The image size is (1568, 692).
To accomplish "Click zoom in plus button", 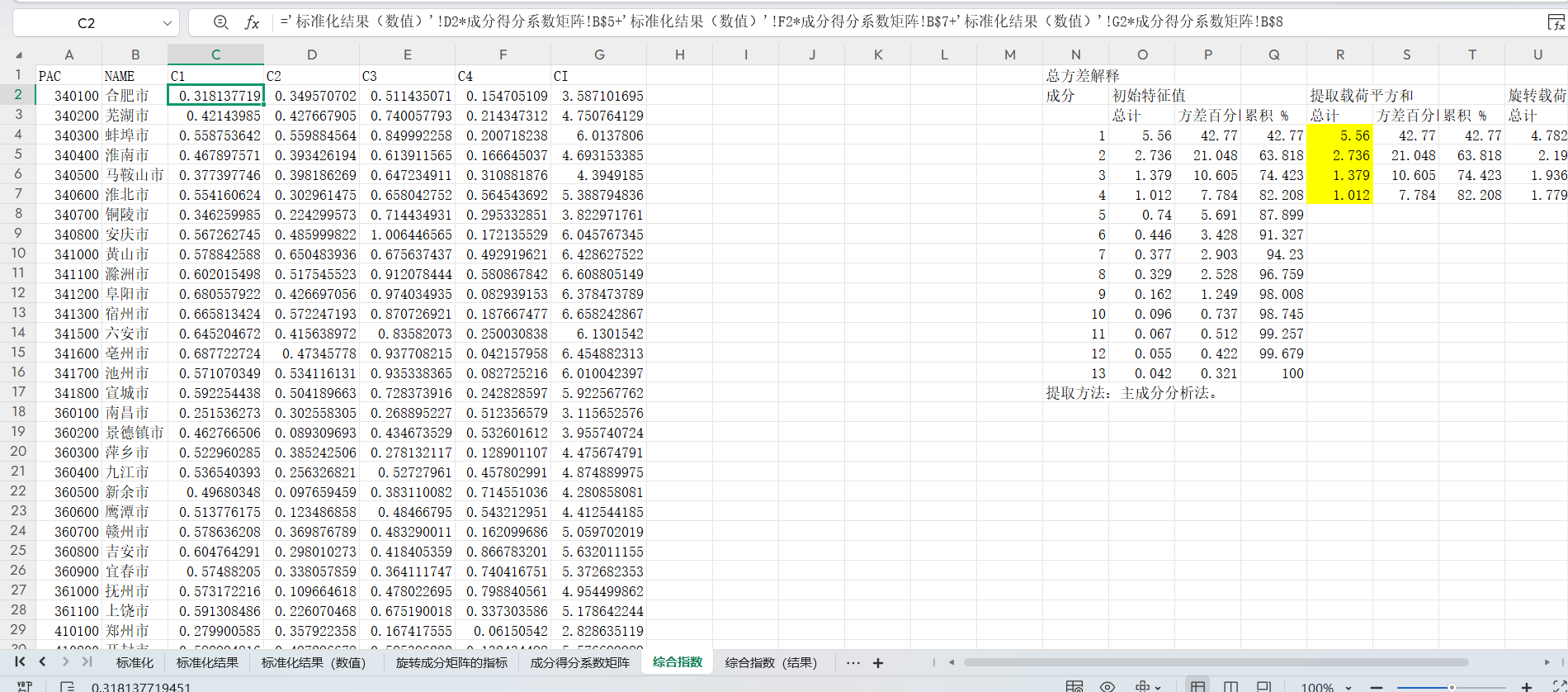I will tap(1527, 687).
